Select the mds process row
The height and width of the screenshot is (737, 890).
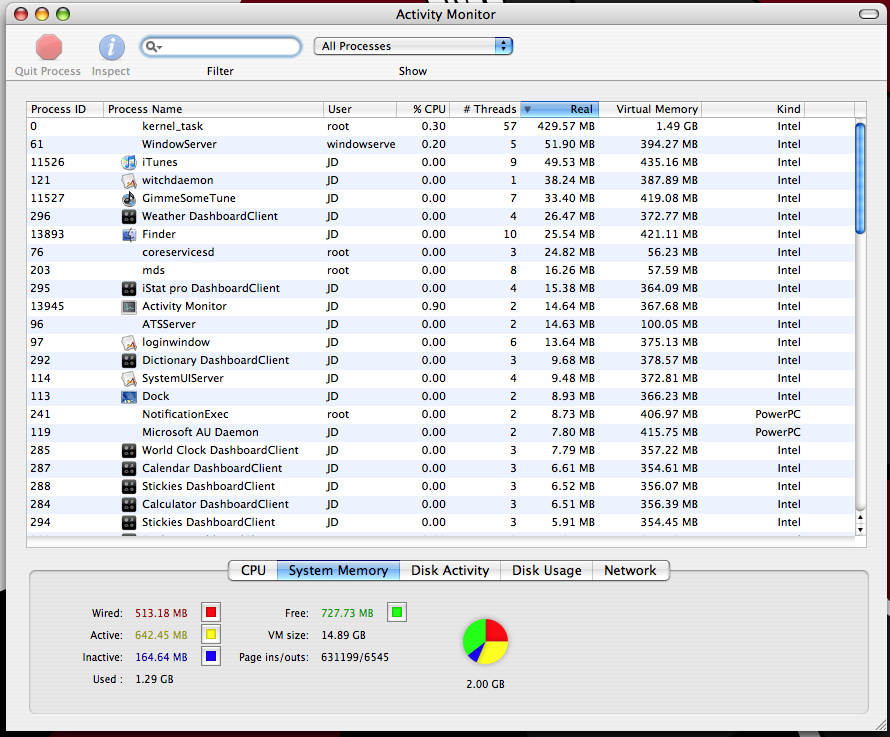click(440, 270)
